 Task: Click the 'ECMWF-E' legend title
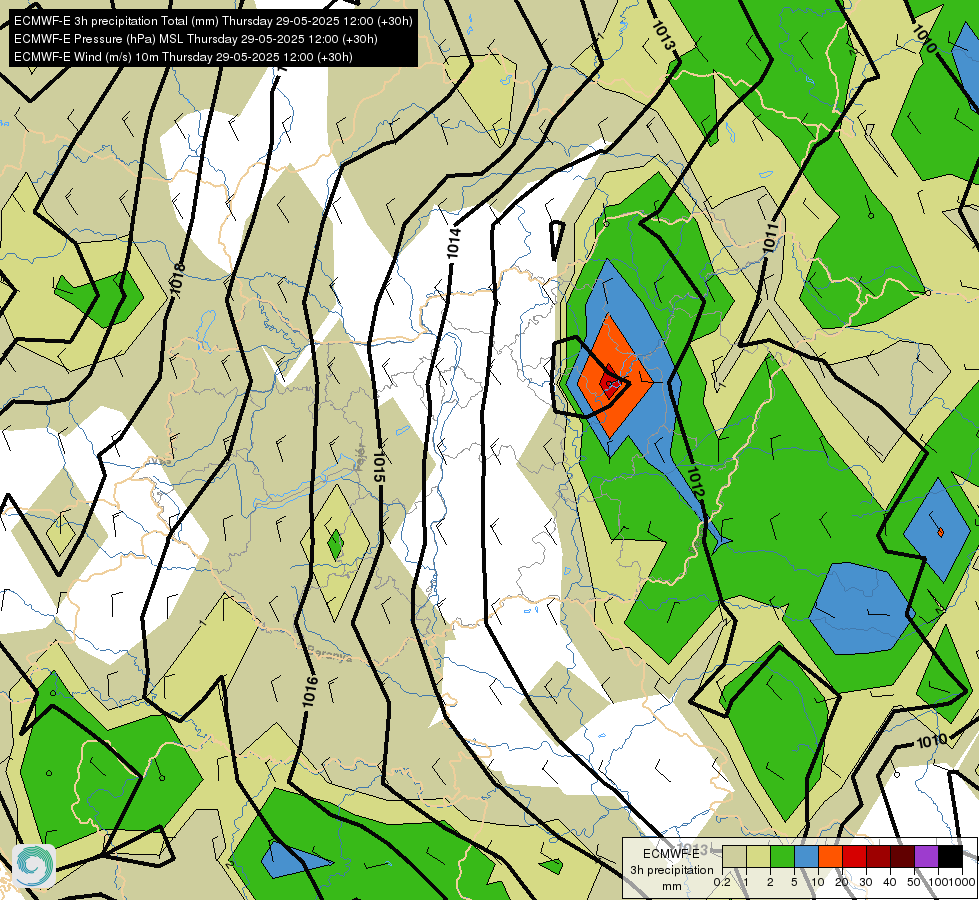coord(671,854)
